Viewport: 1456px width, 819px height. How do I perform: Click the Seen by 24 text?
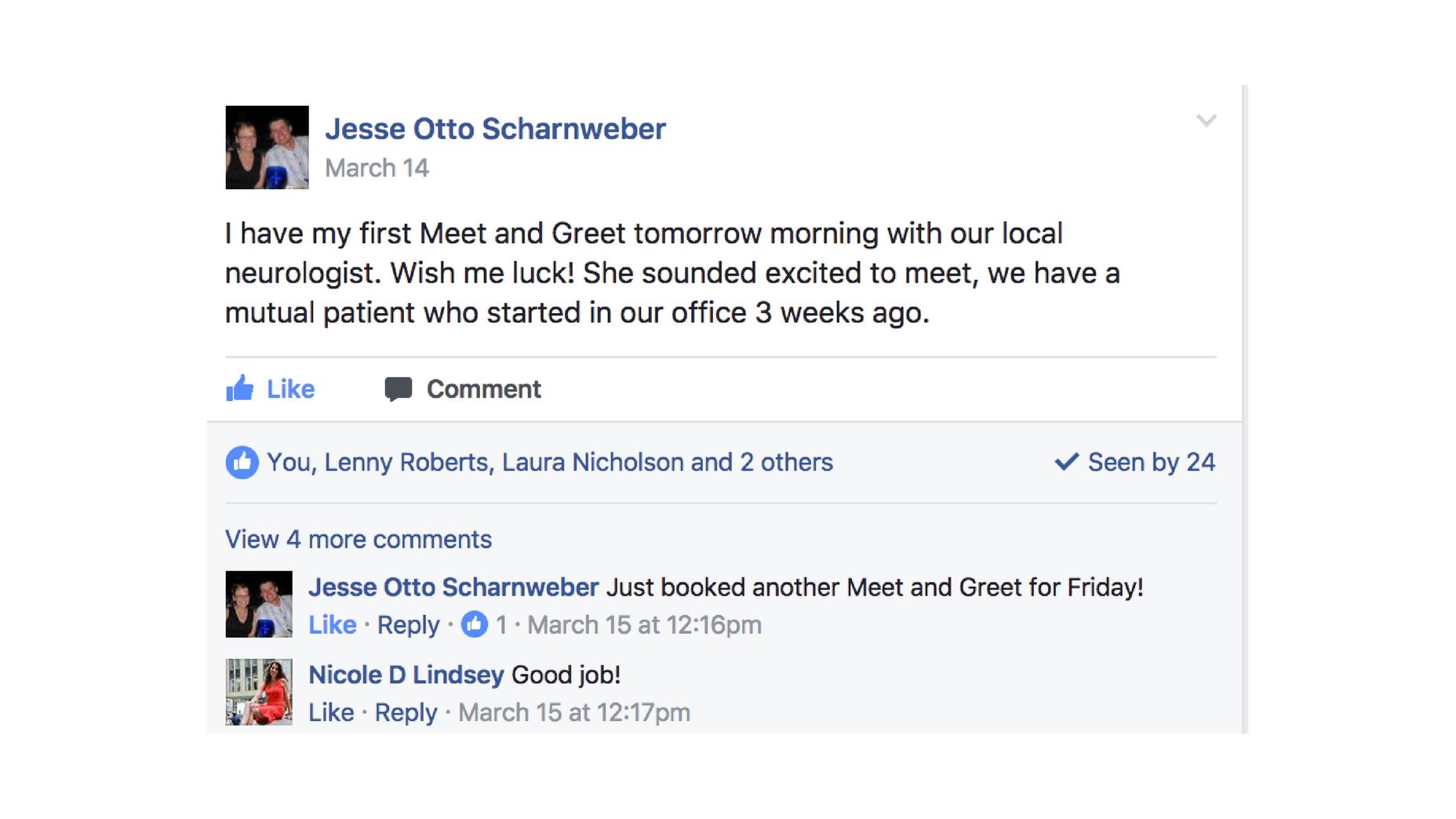pos(1151,462)
